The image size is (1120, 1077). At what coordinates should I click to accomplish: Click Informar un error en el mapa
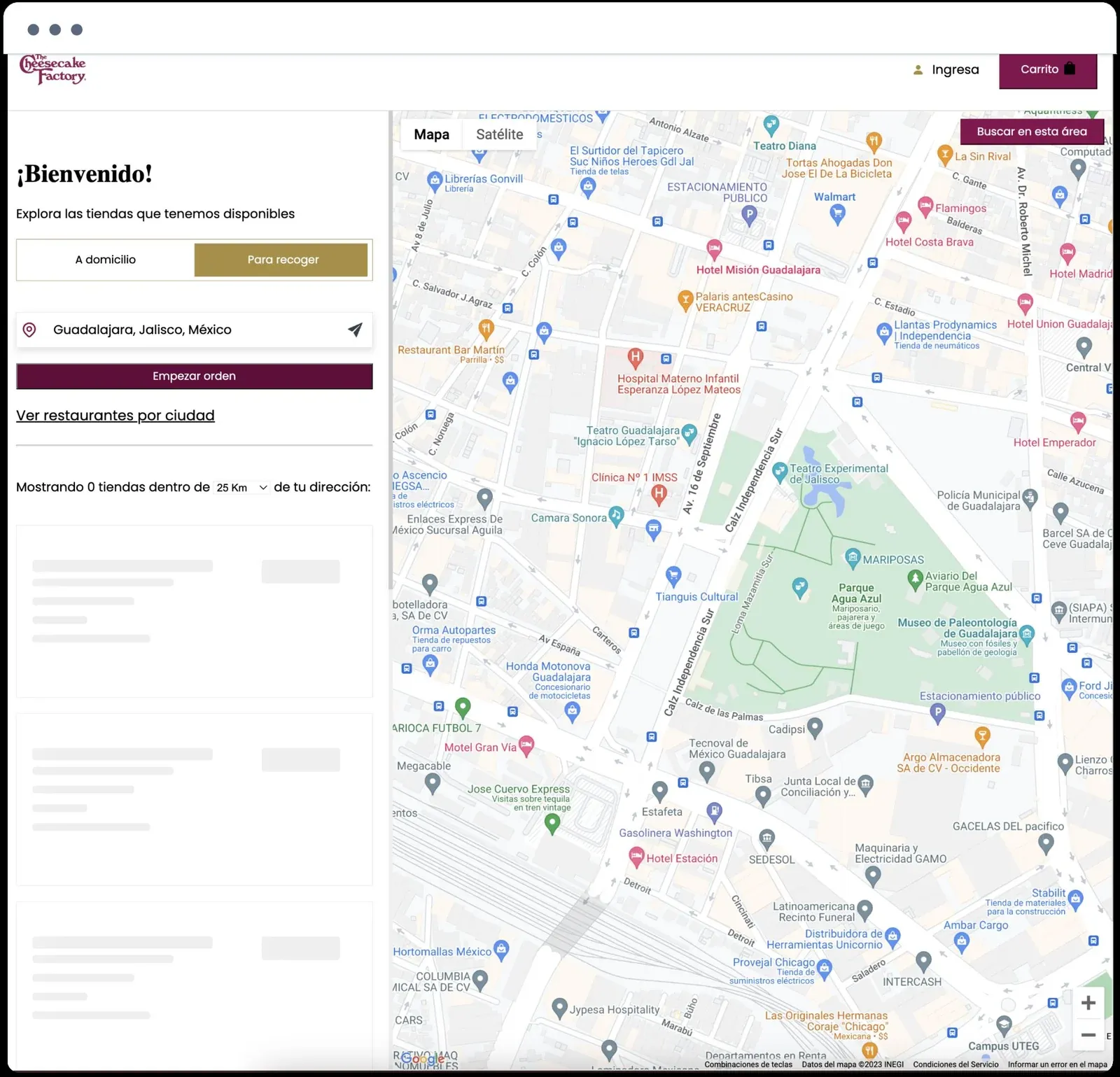coord(1057,1064)
